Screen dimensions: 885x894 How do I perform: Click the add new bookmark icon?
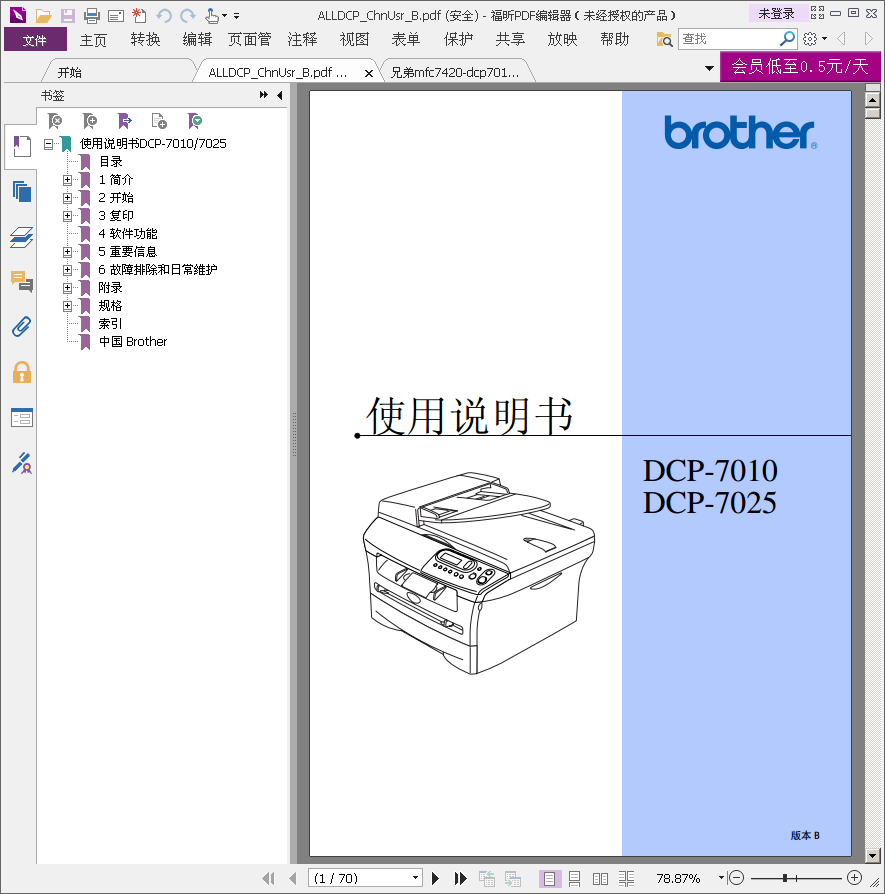pyautogui.click(x=90, y=121)
